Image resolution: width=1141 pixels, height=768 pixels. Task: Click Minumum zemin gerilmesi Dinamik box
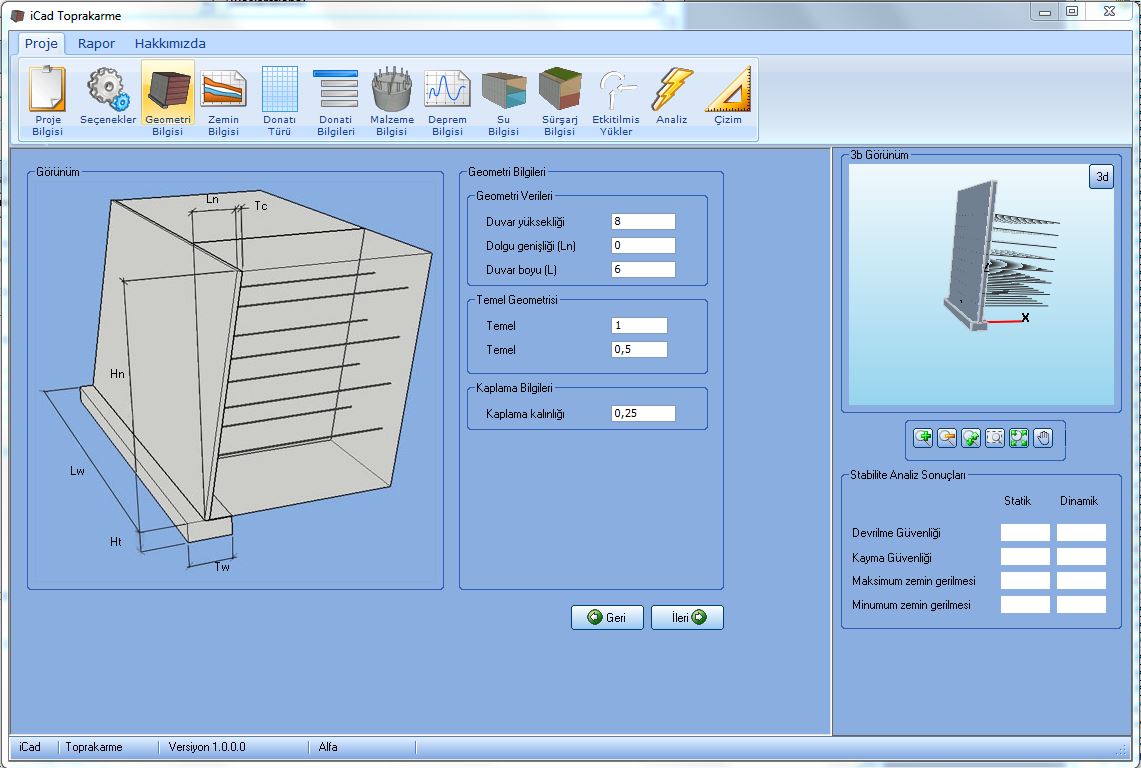tap(1081, 604)
